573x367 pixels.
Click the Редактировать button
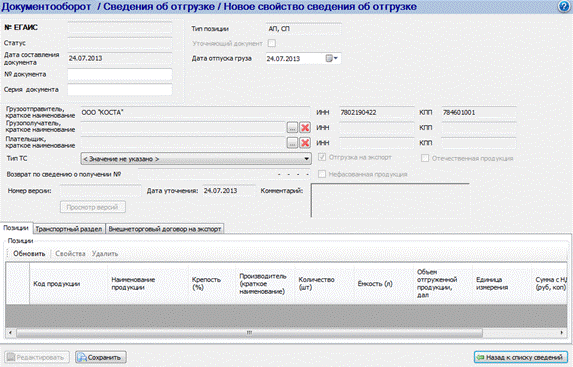pos(37,357)
